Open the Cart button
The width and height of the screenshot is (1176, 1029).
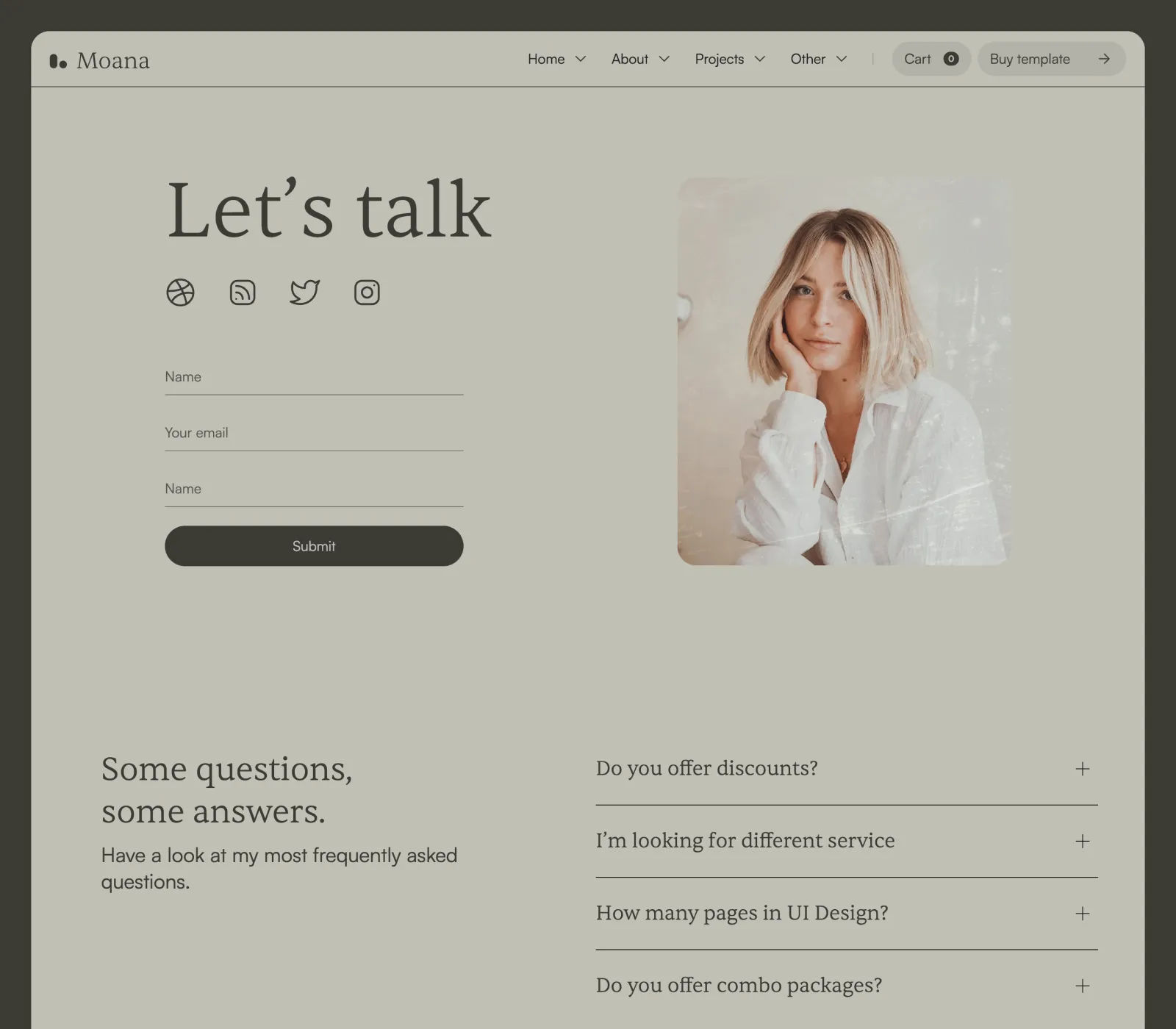(x=931, y=59)
